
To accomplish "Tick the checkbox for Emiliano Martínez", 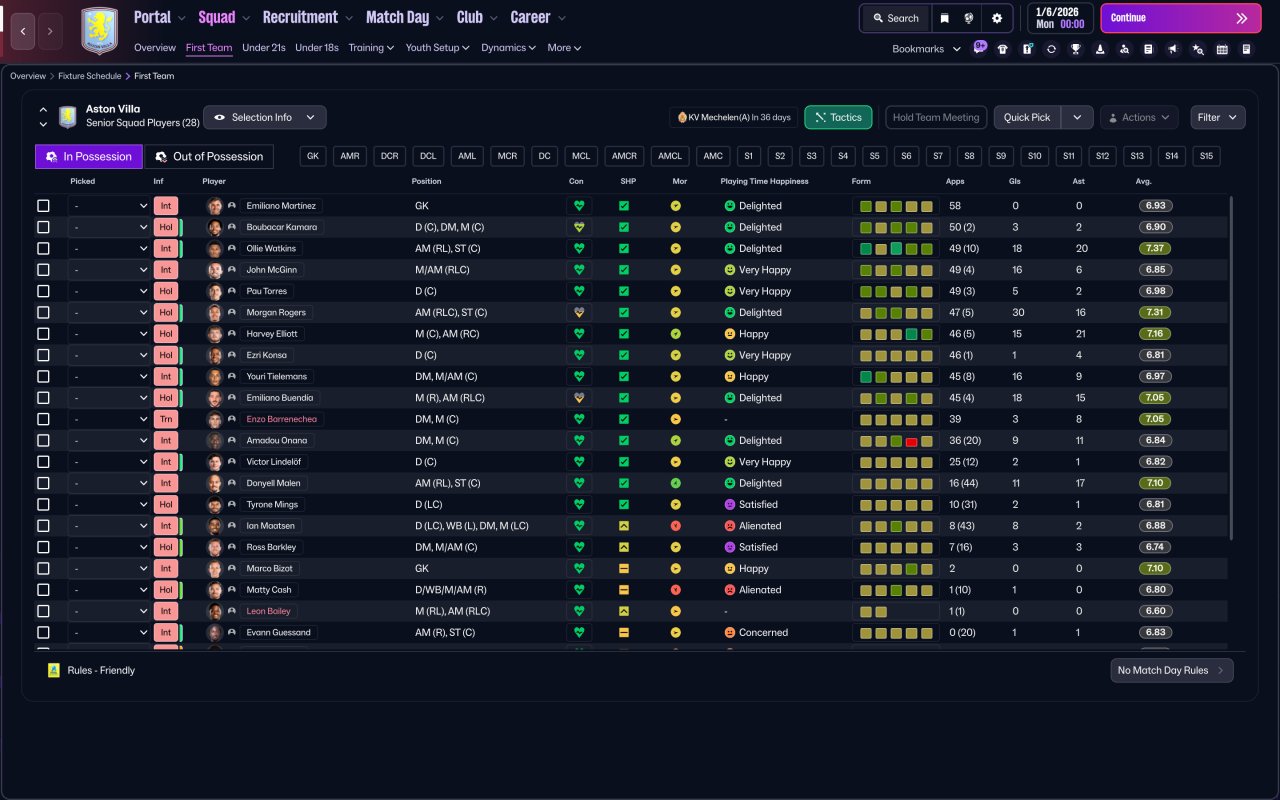I will tap(43, 206).
